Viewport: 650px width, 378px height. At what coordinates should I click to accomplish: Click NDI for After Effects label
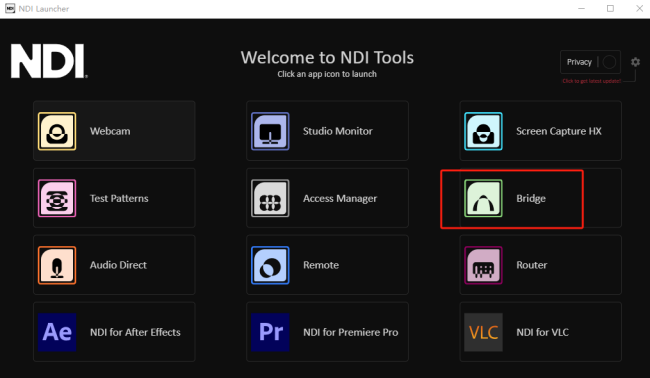pos(135,332)
